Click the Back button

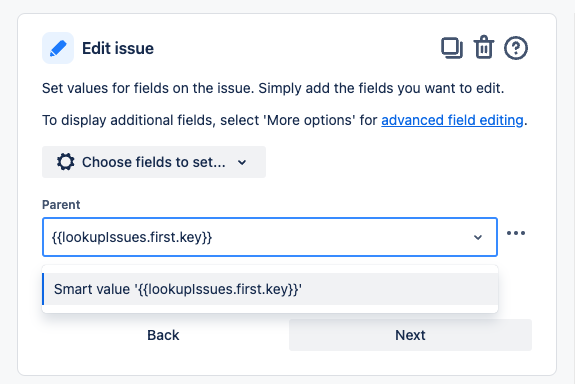(x=163, y=335)
